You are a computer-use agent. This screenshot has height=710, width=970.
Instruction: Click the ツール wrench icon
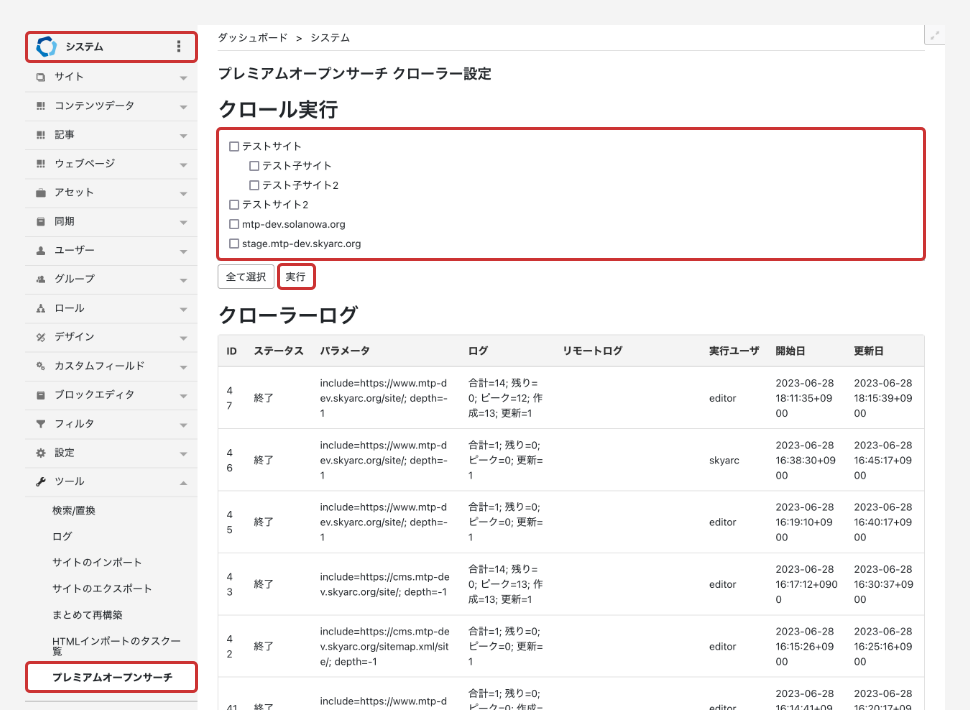click(41, 482)
